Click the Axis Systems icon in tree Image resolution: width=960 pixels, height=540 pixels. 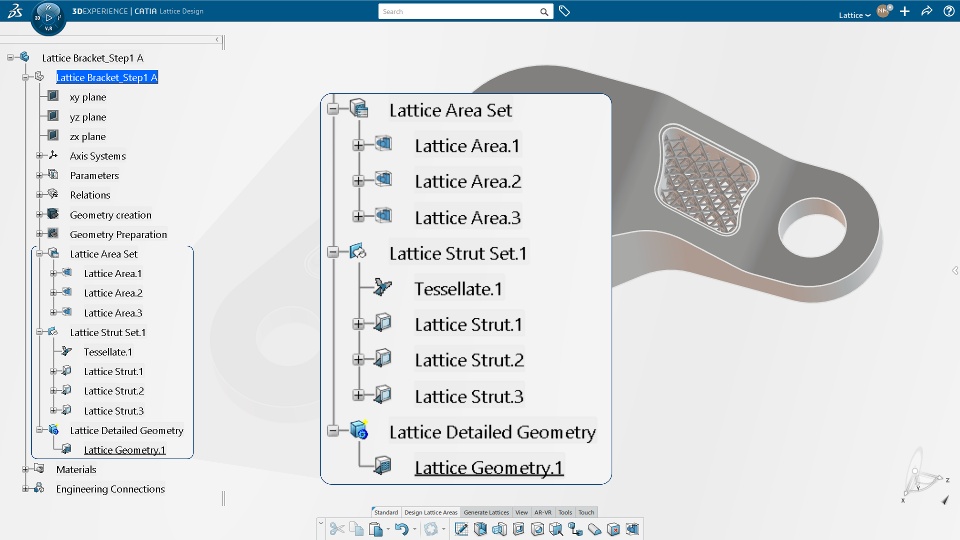click(x=53, y=156)
